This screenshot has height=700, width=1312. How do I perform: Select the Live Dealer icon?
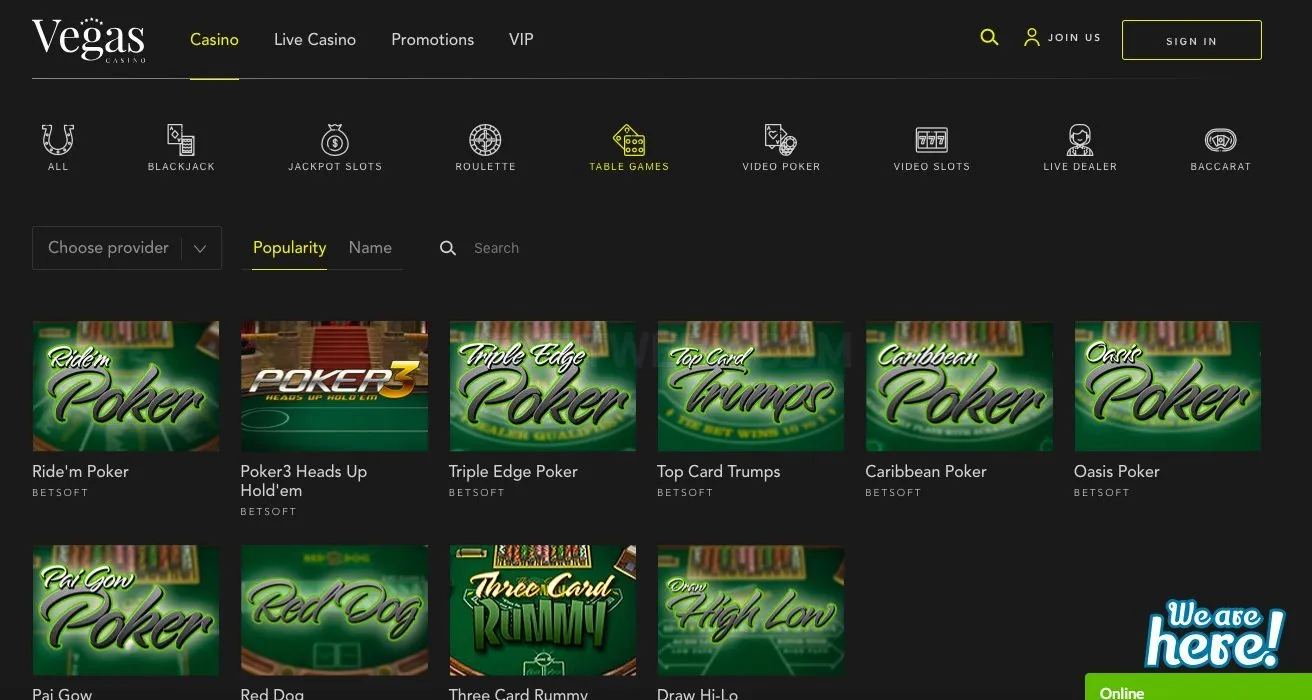click(1080, 139)
